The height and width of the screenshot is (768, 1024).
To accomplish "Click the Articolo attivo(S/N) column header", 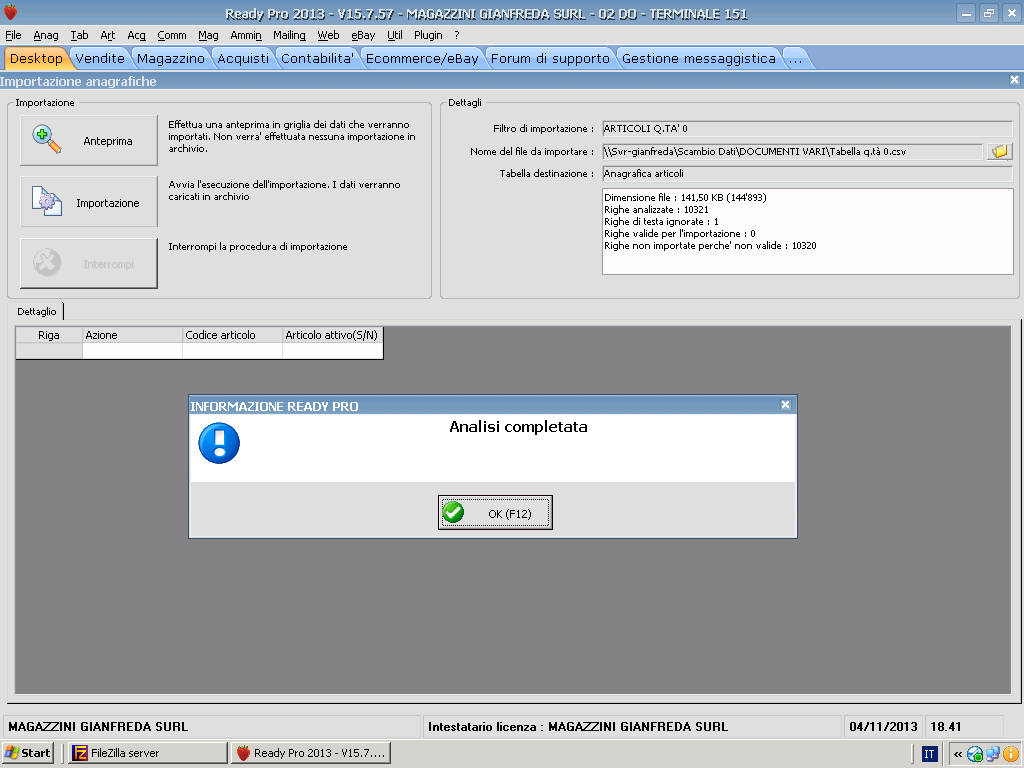I will click(332, 335).
